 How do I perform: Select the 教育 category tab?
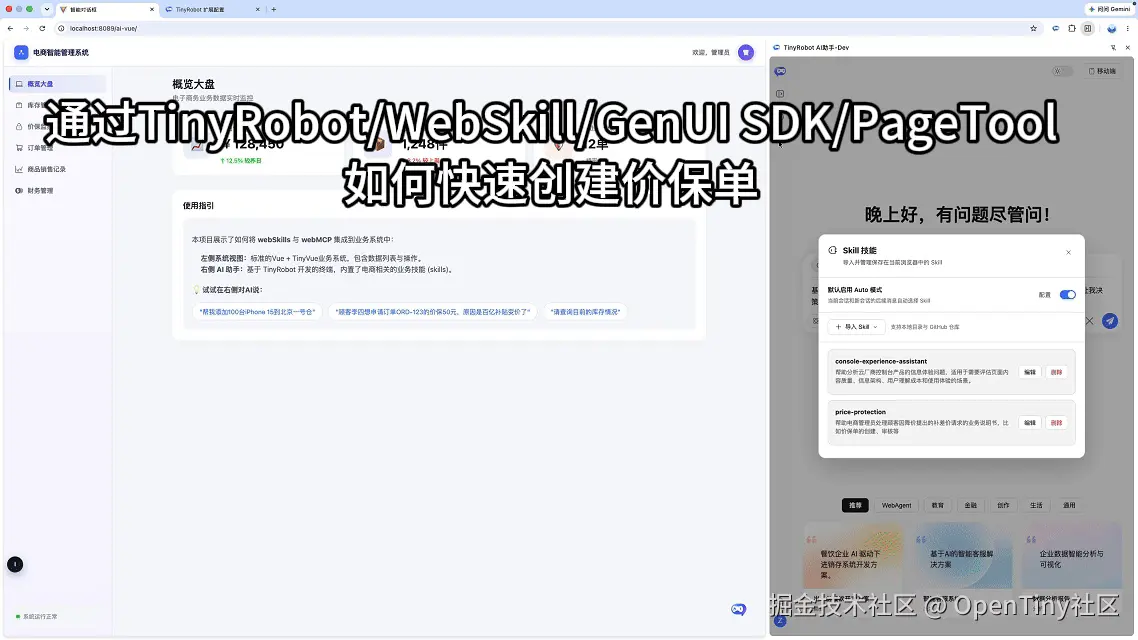point(938,505)
